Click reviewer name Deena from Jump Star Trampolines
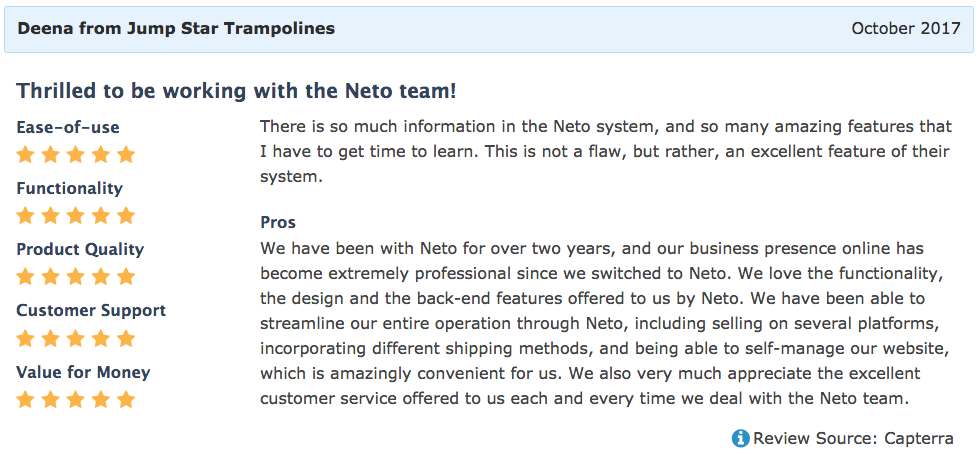Screen dimensions: 980x455 (x=176, y=29)
